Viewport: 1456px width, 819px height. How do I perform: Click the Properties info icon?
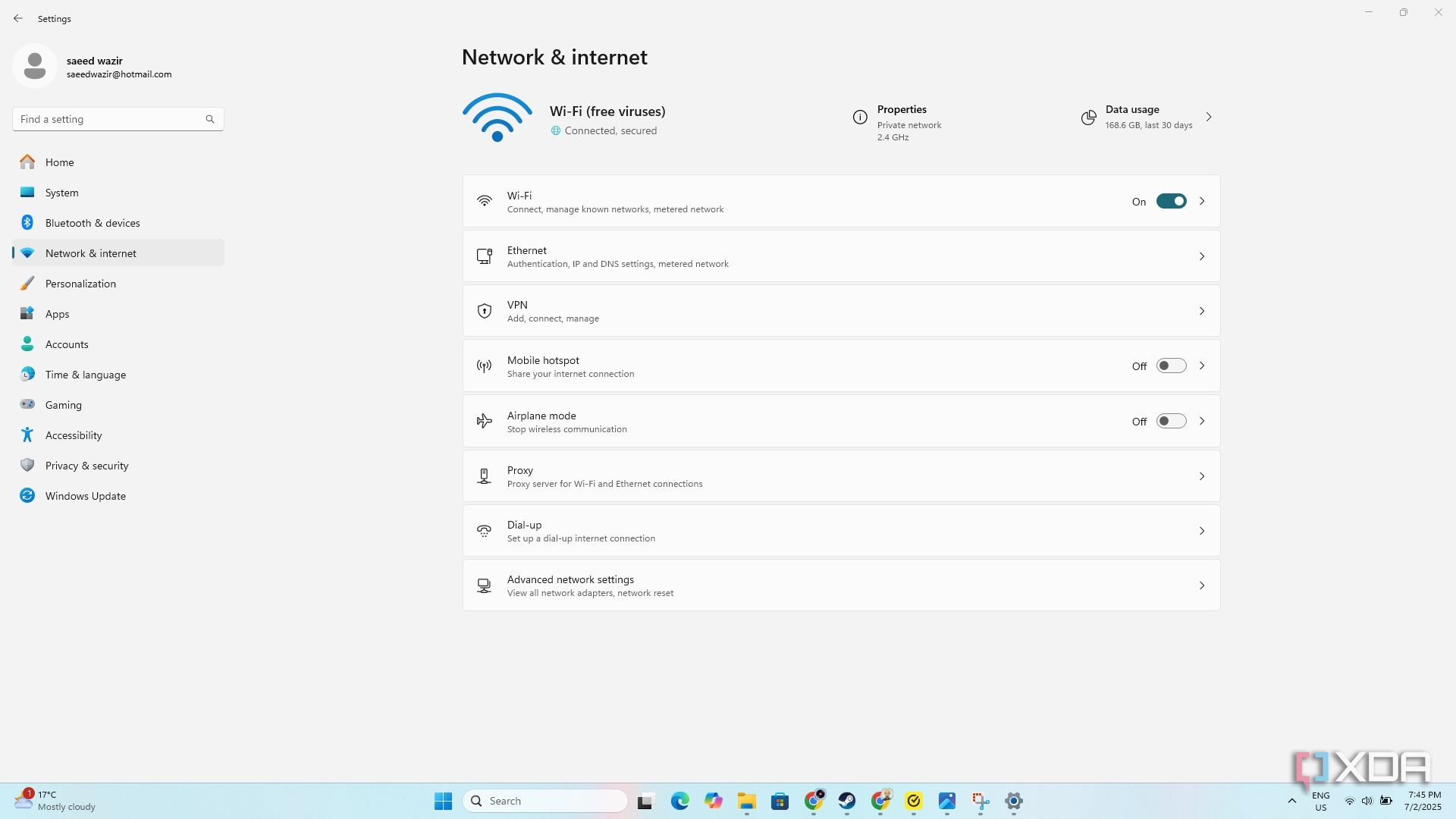point(860,117)
